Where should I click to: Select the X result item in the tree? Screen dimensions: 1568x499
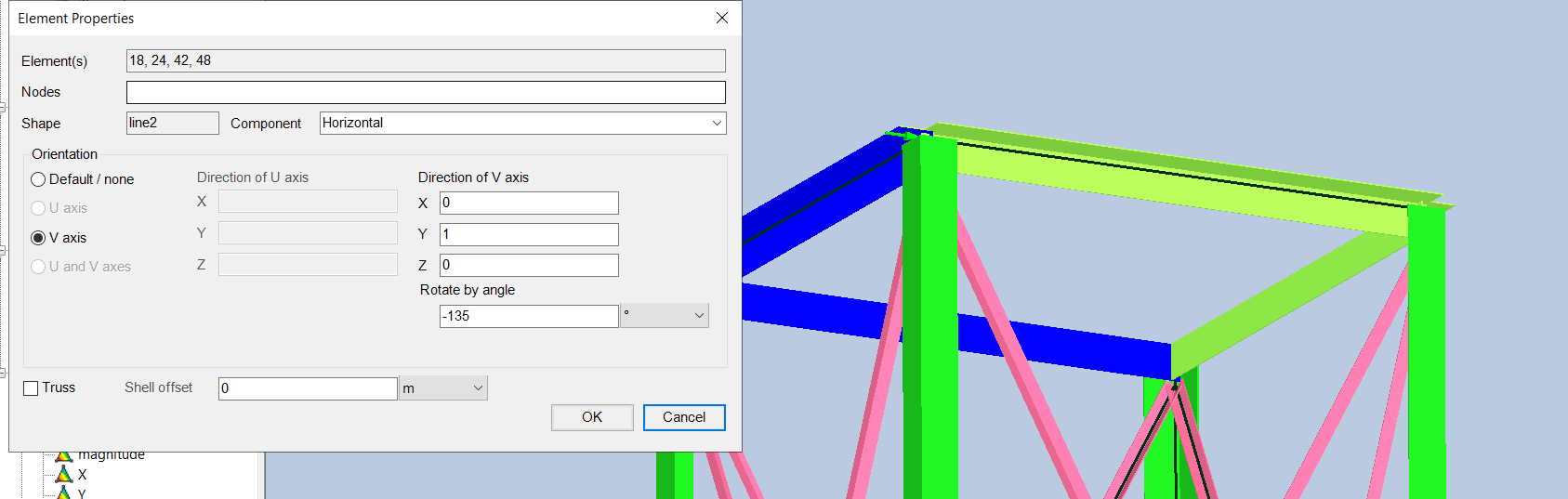[82, 475]
